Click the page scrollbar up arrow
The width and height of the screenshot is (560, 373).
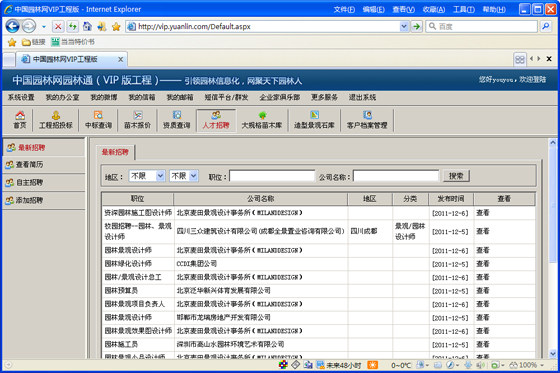click(x=552, y=142)
